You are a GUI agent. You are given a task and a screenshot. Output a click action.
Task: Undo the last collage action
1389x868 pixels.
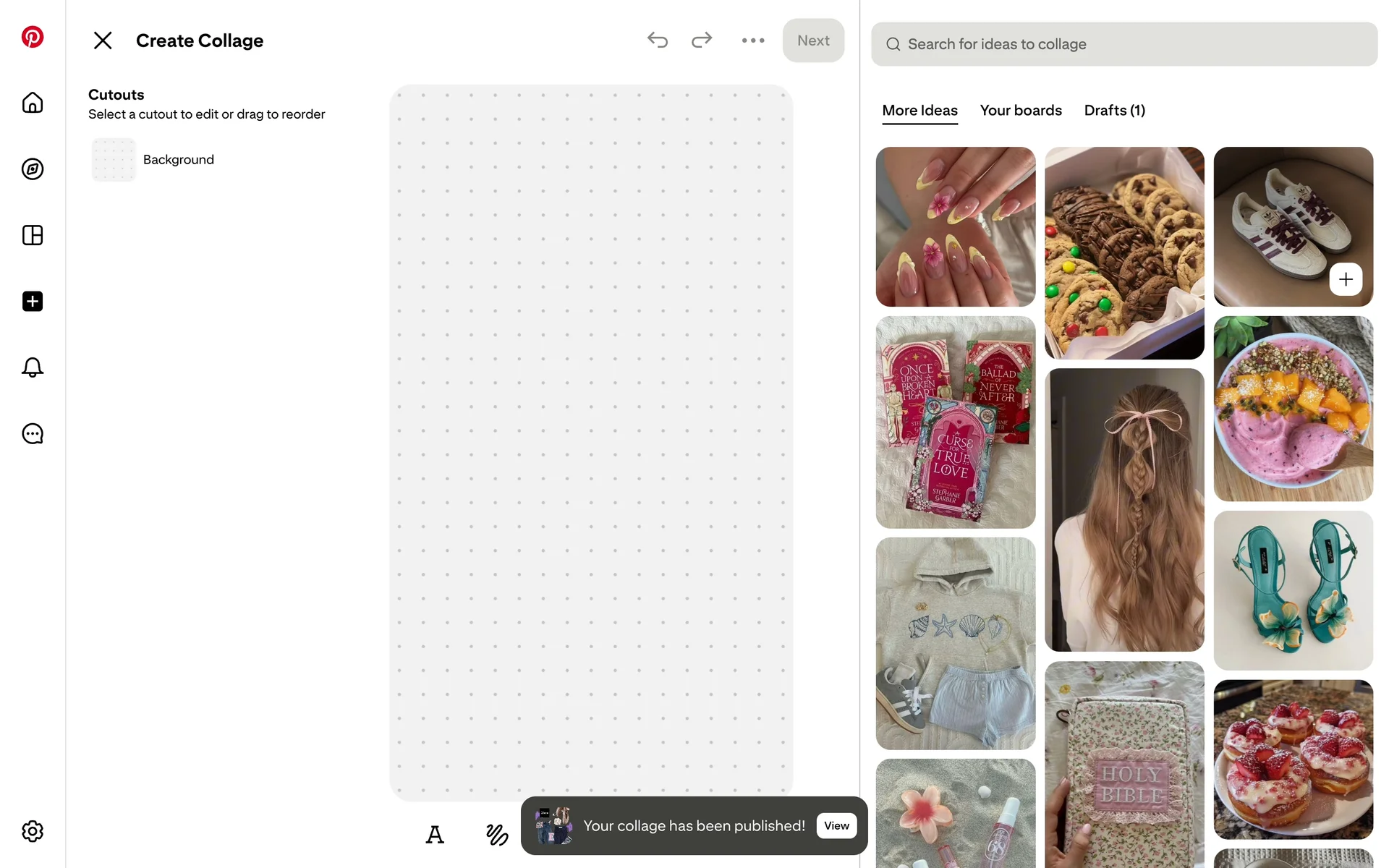point(657,41)
